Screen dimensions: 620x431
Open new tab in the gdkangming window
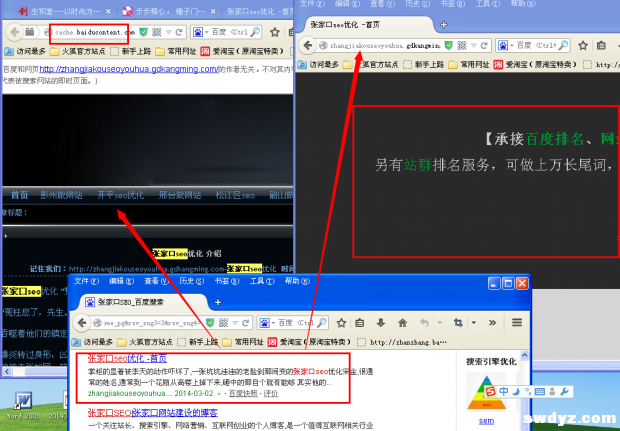(x=444, y=25)
